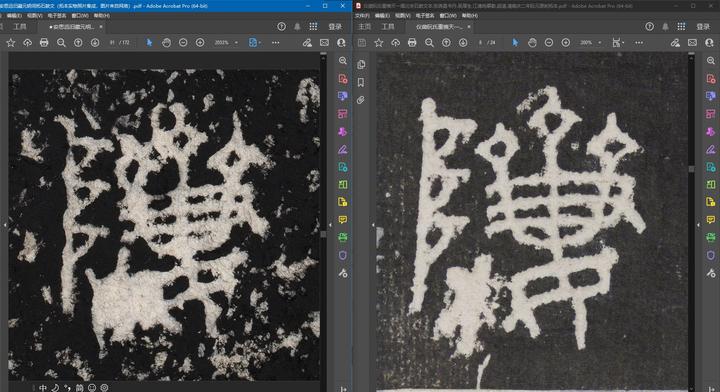Open the File menu in the right window
720x392 pixels.
[362, 16]
